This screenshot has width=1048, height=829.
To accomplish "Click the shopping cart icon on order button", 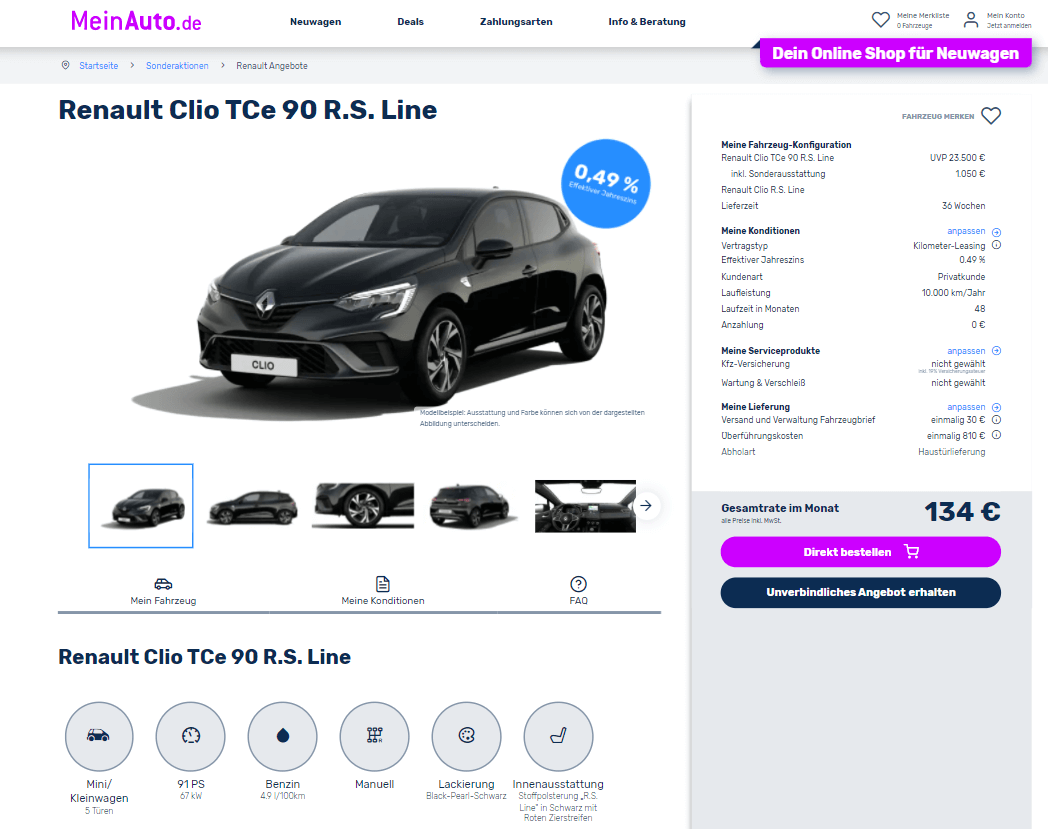I will (912, 552).
